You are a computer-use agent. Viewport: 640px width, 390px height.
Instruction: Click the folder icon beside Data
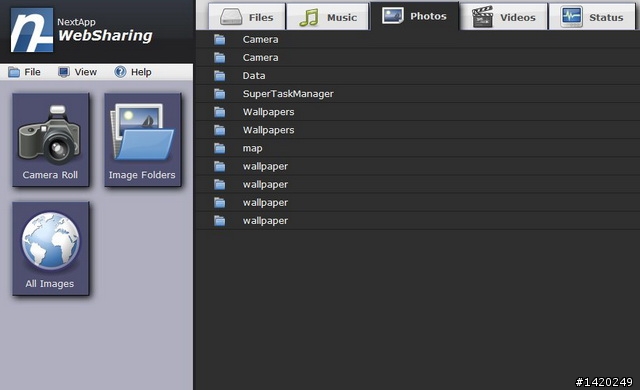pos(220,75)
